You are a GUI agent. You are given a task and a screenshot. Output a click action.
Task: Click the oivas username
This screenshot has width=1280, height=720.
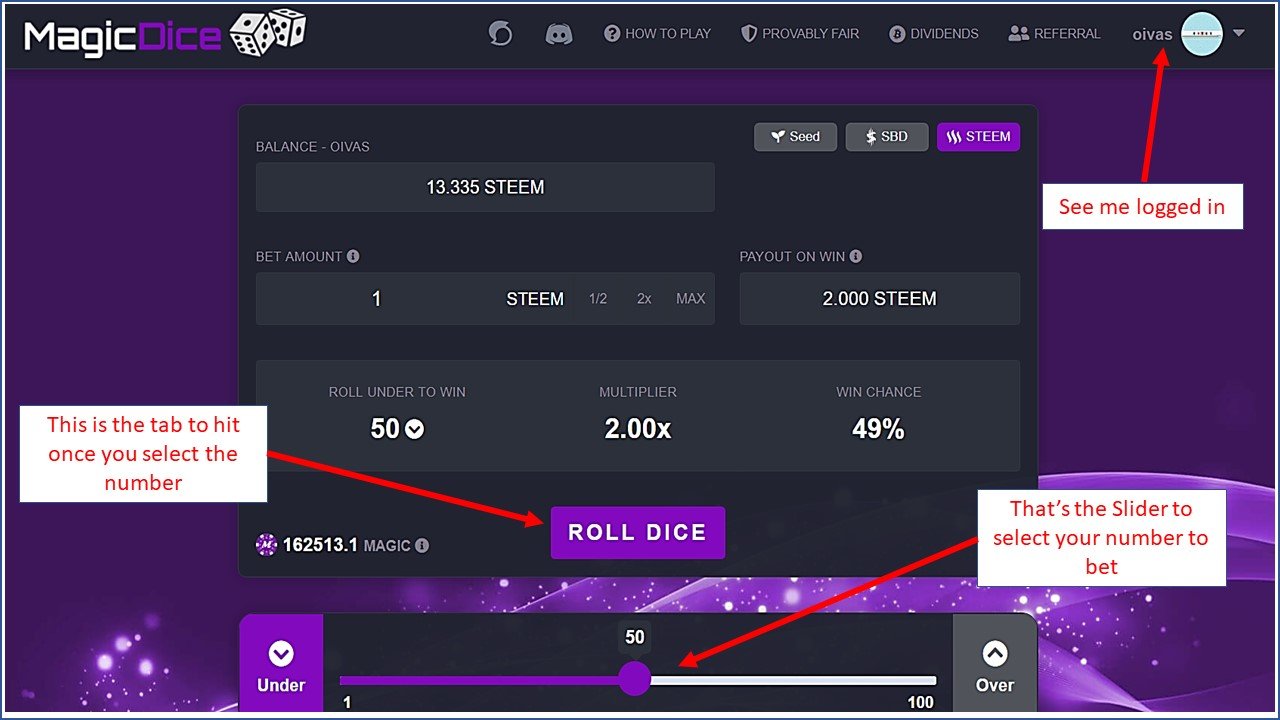pyautogui.click(x=1152, y=34)
